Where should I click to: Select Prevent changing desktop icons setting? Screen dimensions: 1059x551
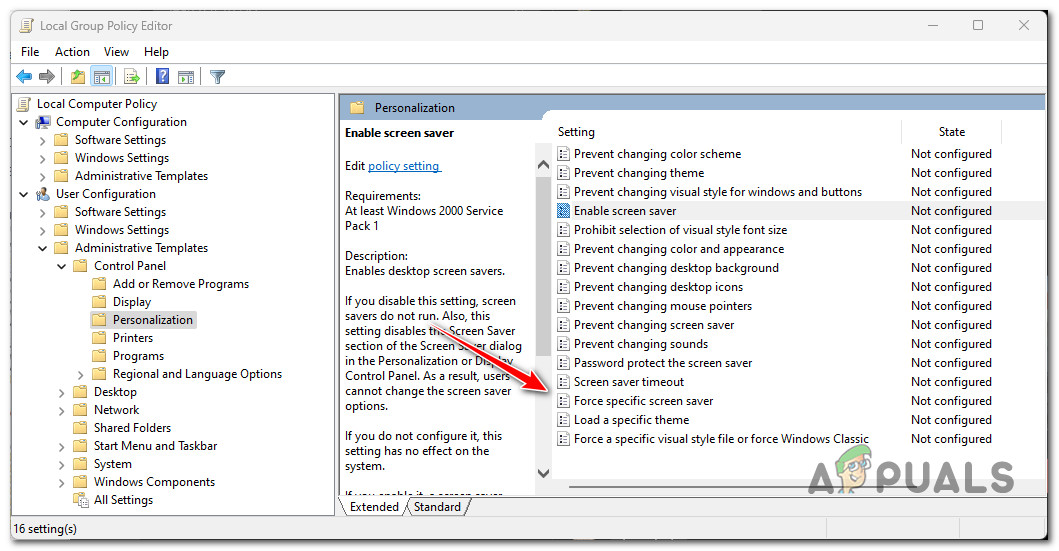coord(658,288)
